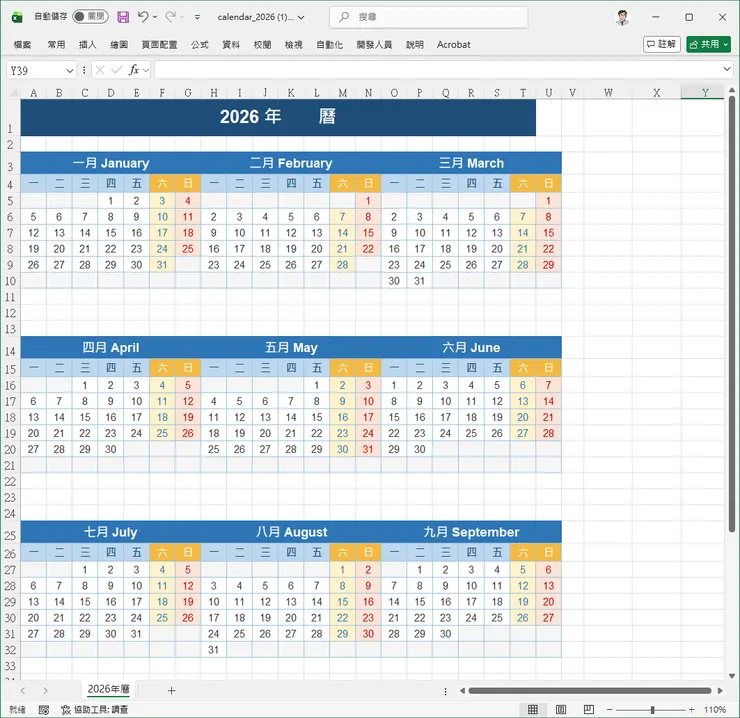Click the 2026年曆 sheet tab
Viewport: 740px width, 718px height.
(x=109, y=689)
